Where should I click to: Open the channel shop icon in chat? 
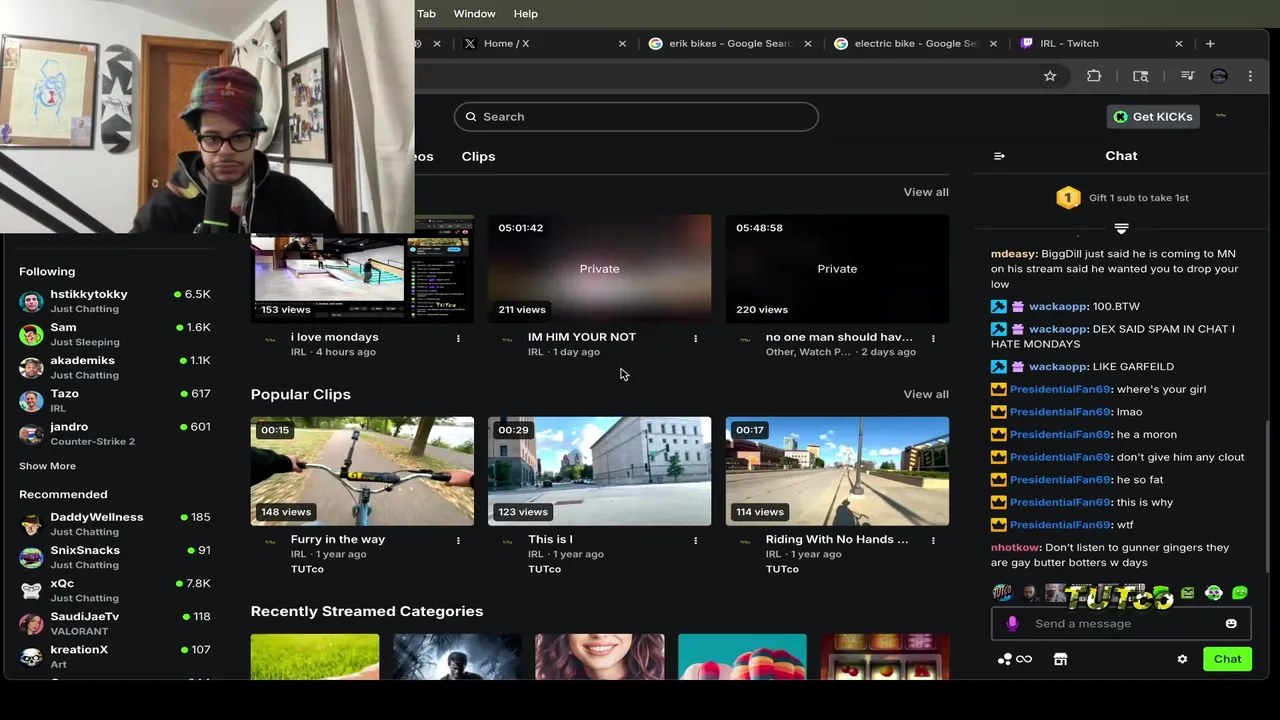[x=1060, y=659]
